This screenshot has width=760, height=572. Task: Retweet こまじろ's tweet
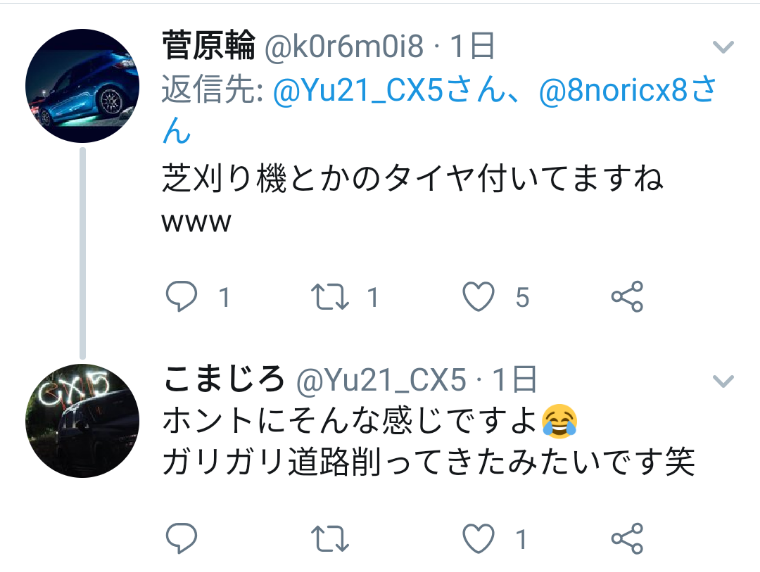[330, 539]
